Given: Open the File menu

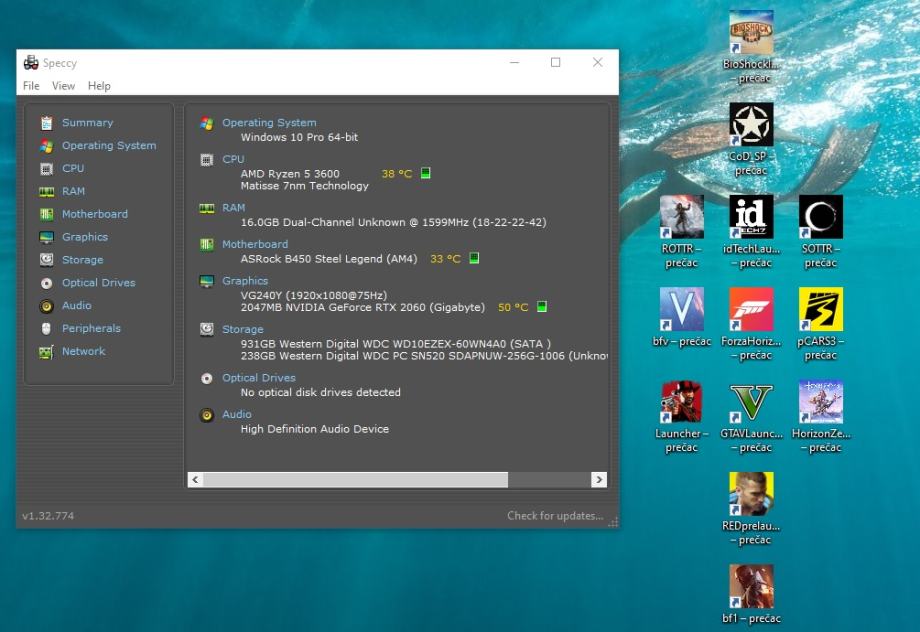Looking at the screenshot, I should (x=31, y=86).
